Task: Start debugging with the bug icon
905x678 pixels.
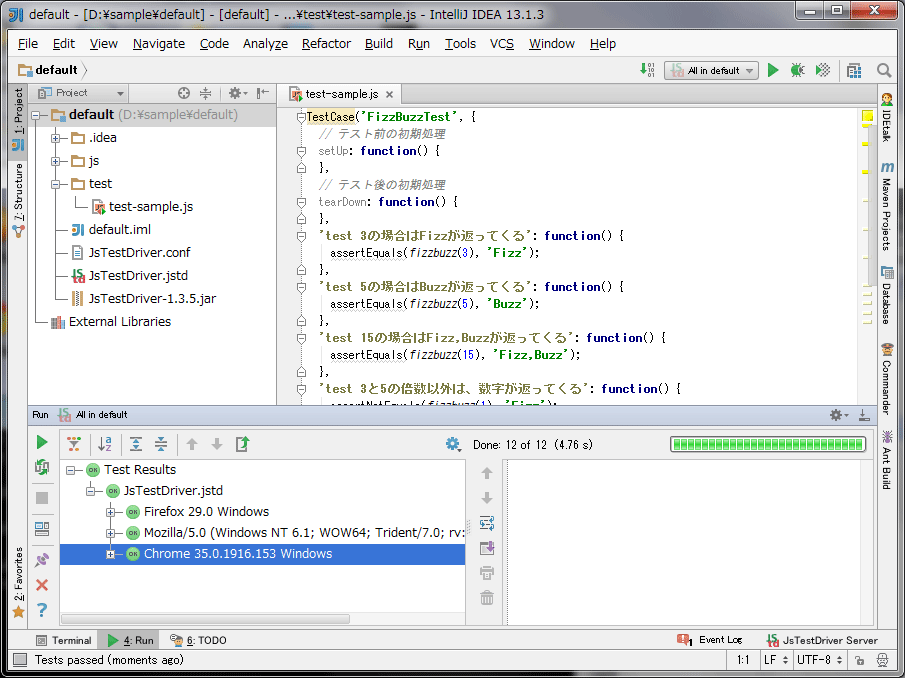Action: (798, 70)
